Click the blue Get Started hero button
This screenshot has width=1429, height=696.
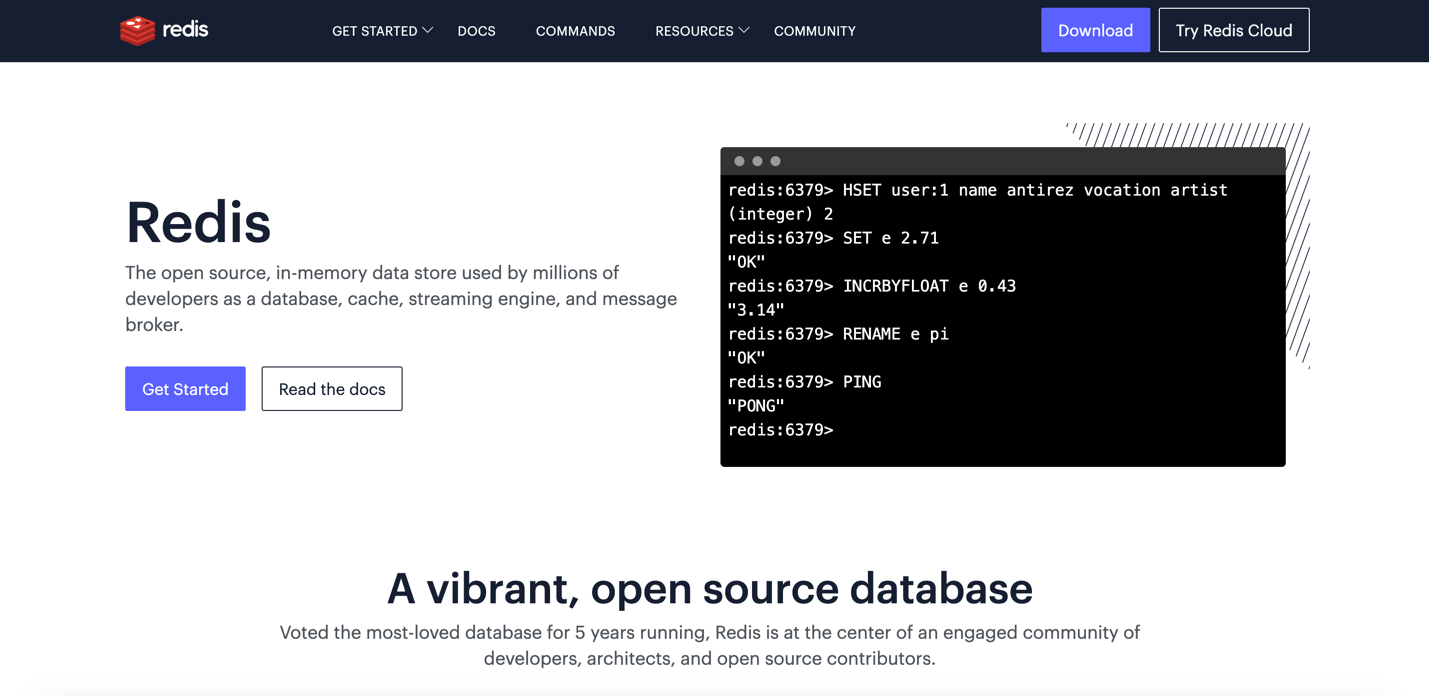pyautogui.click(x=185, y=389)
